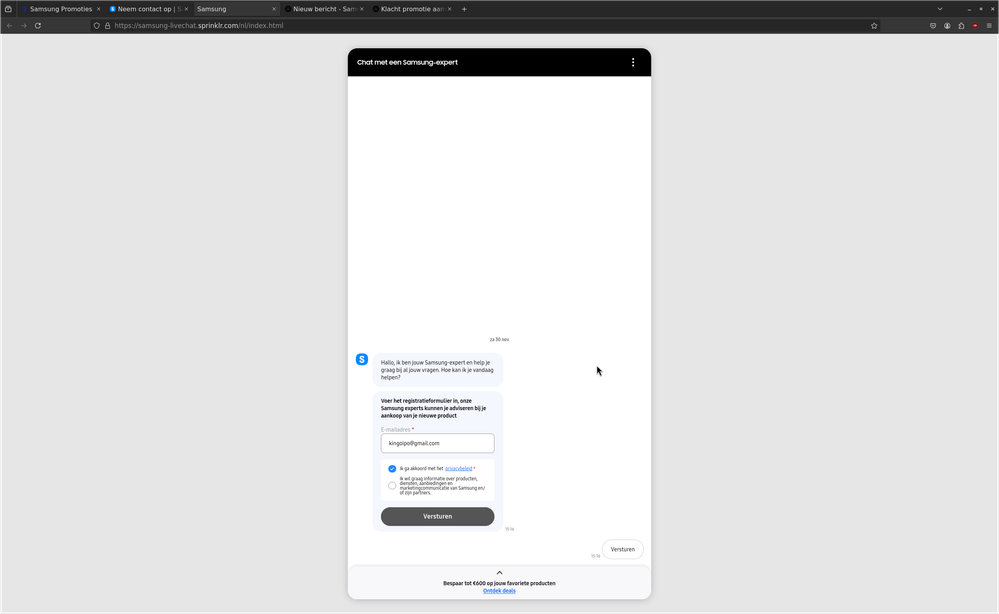
Task: Open the extensions puzzle icon
Action: (961, 25)
